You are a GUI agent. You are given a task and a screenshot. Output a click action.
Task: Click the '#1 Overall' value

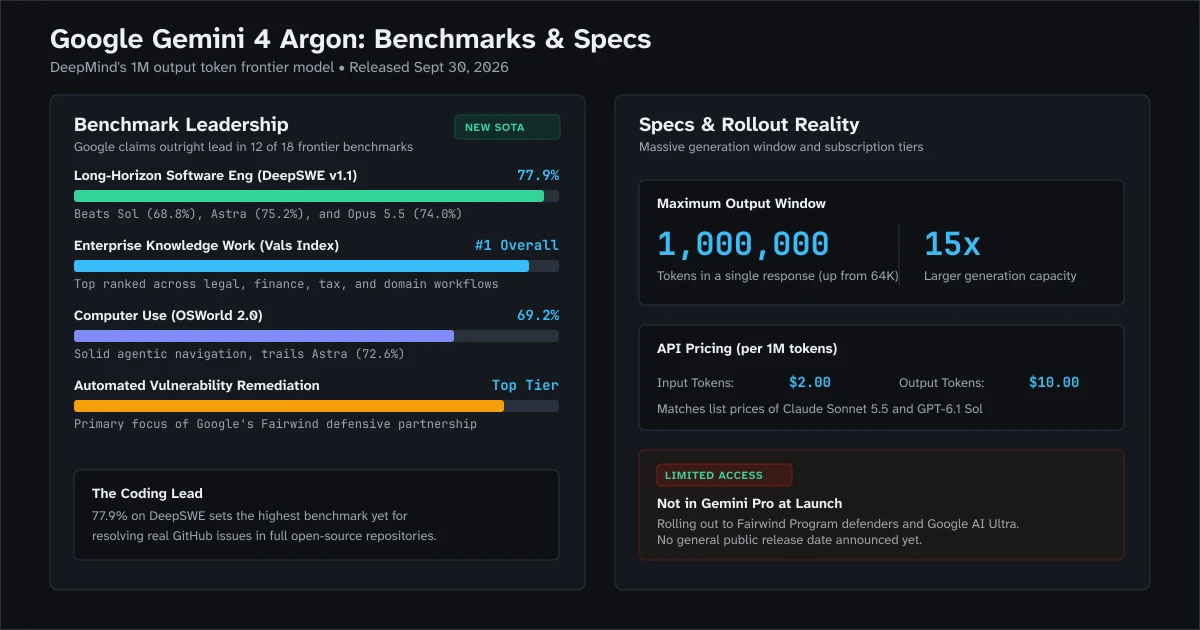(517, 245)
